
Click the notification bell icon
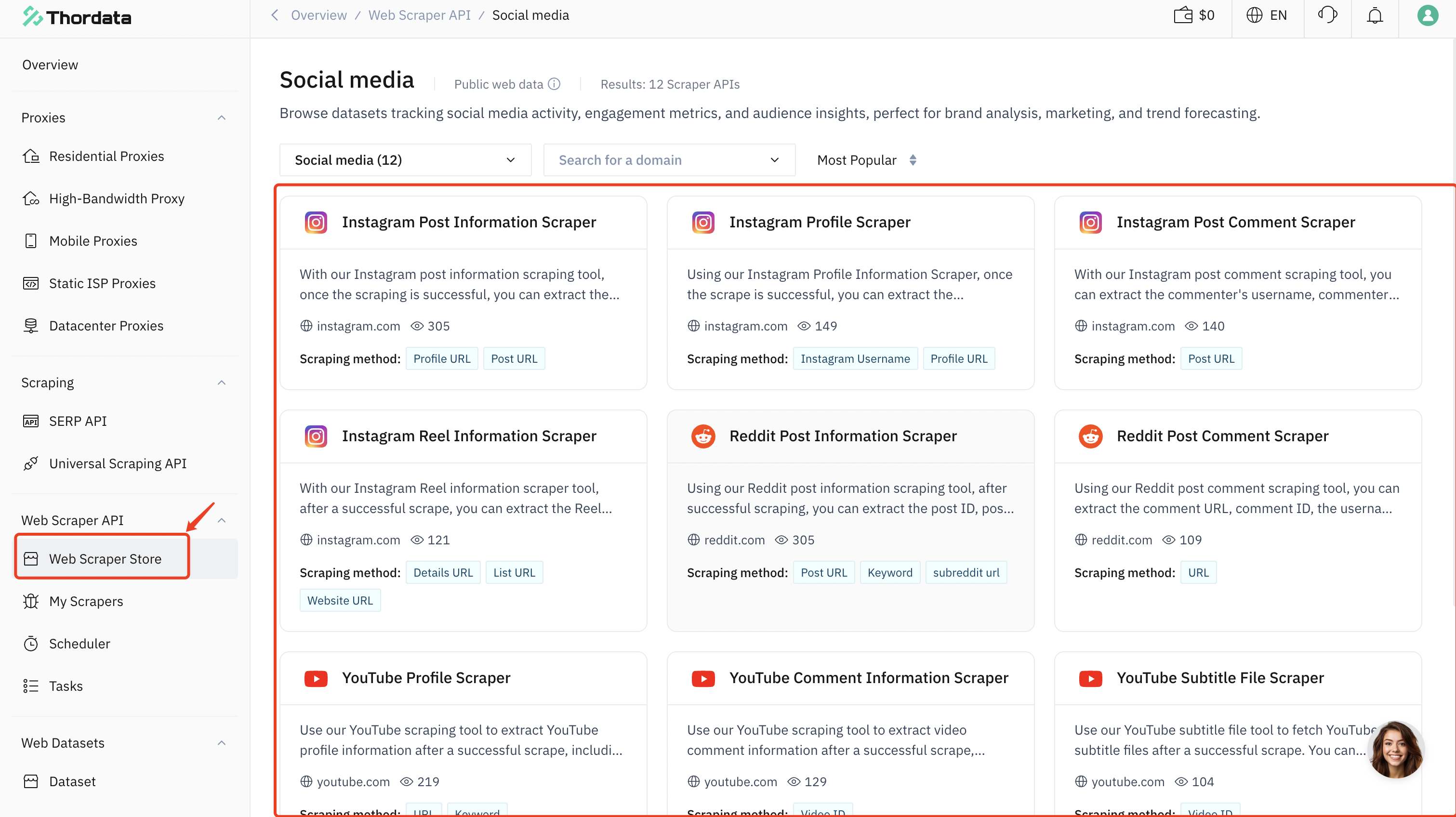[x=1374, y=15]
